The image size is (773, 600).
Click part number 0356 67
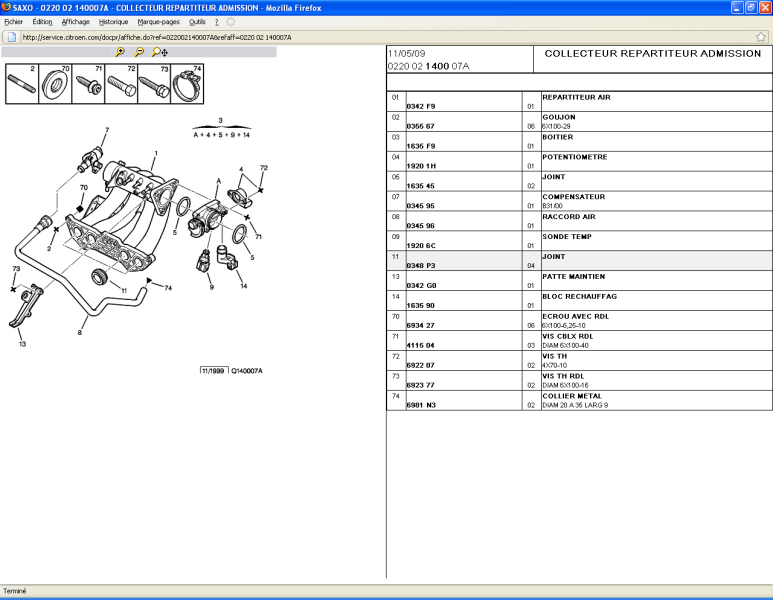click(x=421, y=126)
